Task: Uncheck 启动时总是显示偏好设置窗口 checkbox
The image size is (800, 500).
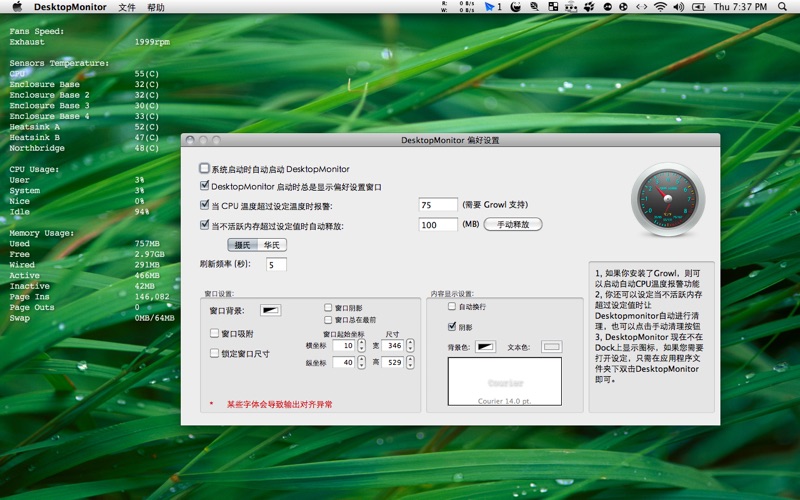Action: coord(205,186)
